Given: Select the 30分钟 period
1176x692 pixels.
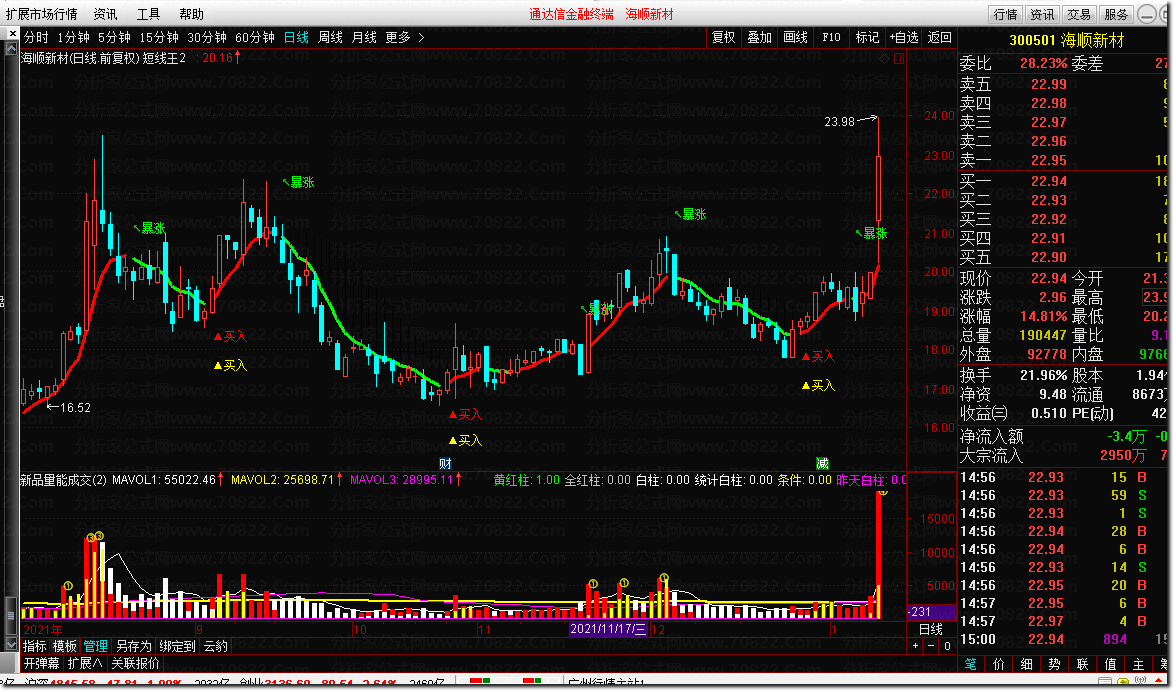Looking at the screenshot, I should click(207, 37).
